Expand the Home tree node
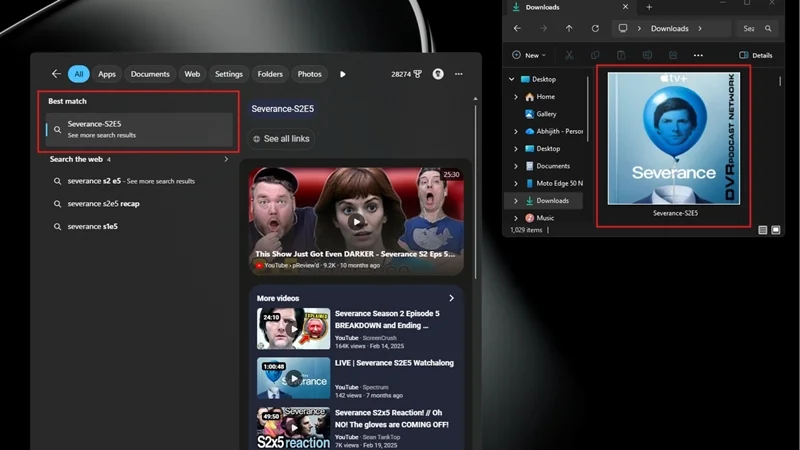 tap(515, 96)
